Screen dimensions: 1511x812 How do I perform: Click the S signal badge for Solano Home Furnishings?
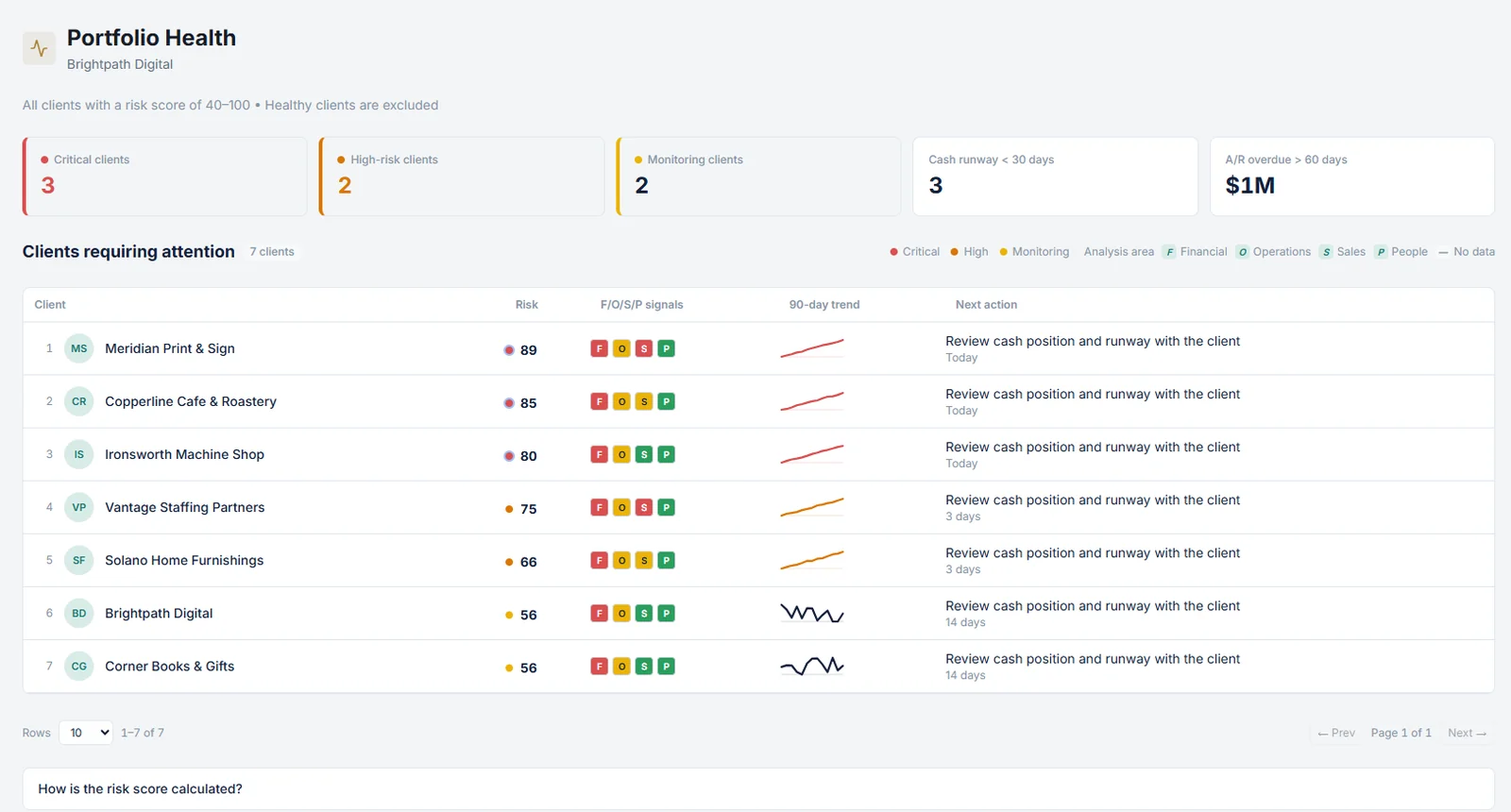coord(644,560)
